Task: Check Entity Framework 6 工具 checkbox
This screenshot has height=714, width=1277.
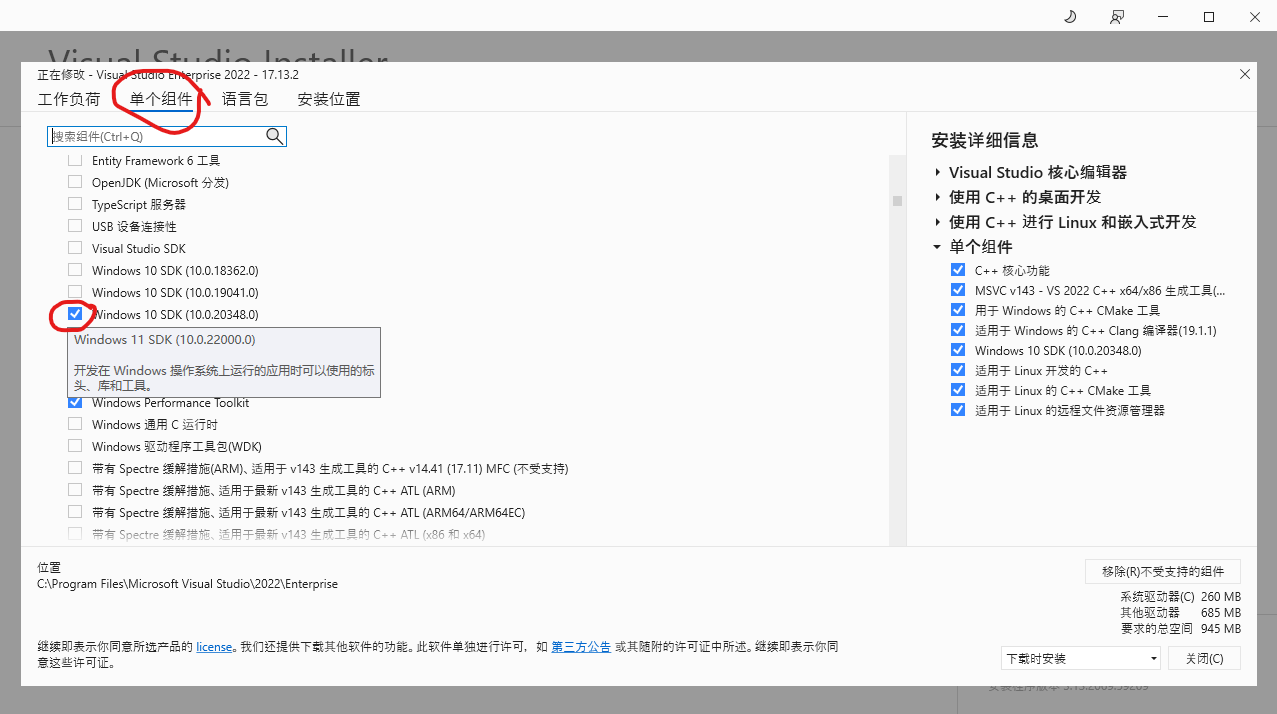Action: tap(75, 160)
